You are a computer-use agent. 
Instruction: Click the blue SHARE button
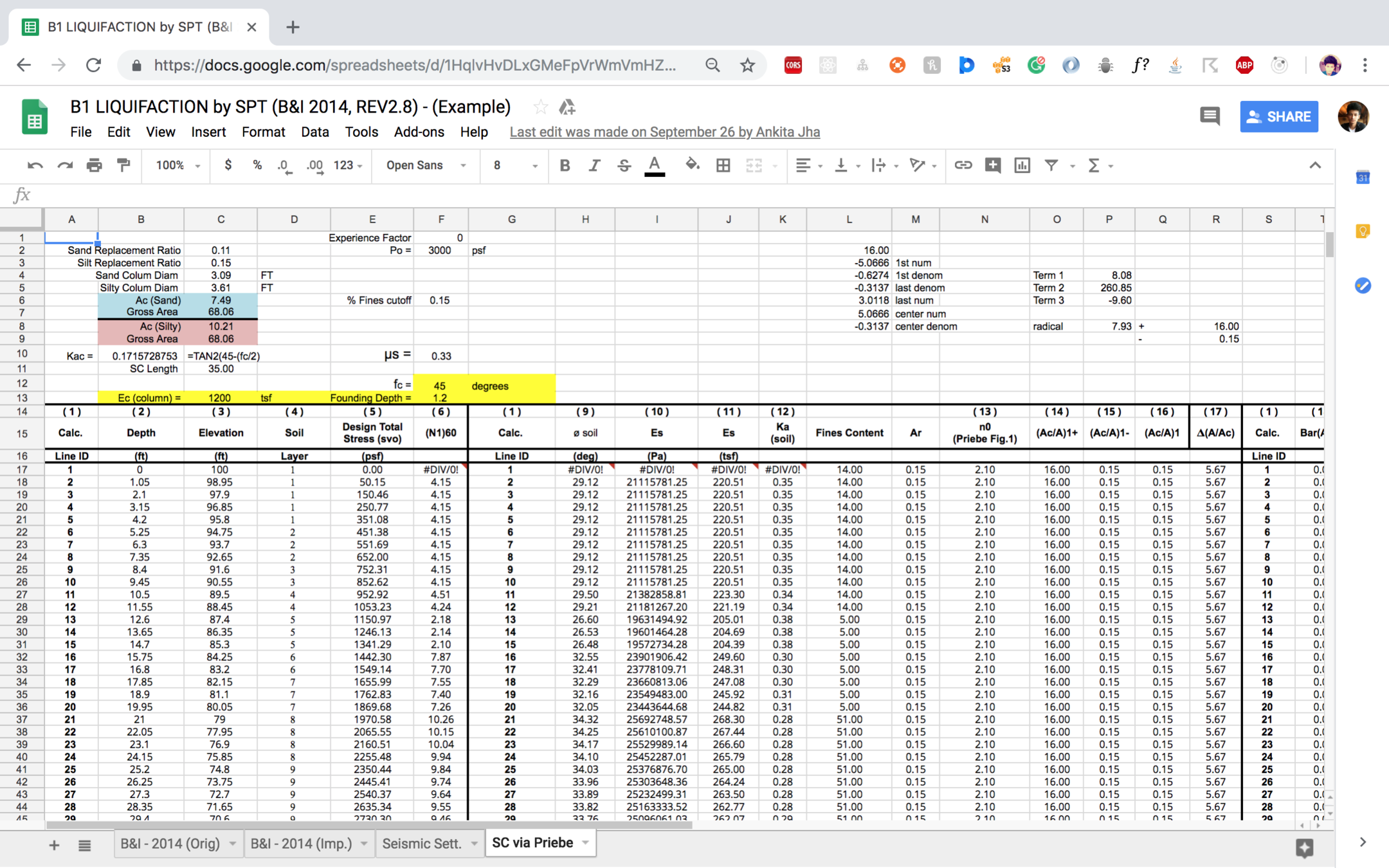(1278, 116)
